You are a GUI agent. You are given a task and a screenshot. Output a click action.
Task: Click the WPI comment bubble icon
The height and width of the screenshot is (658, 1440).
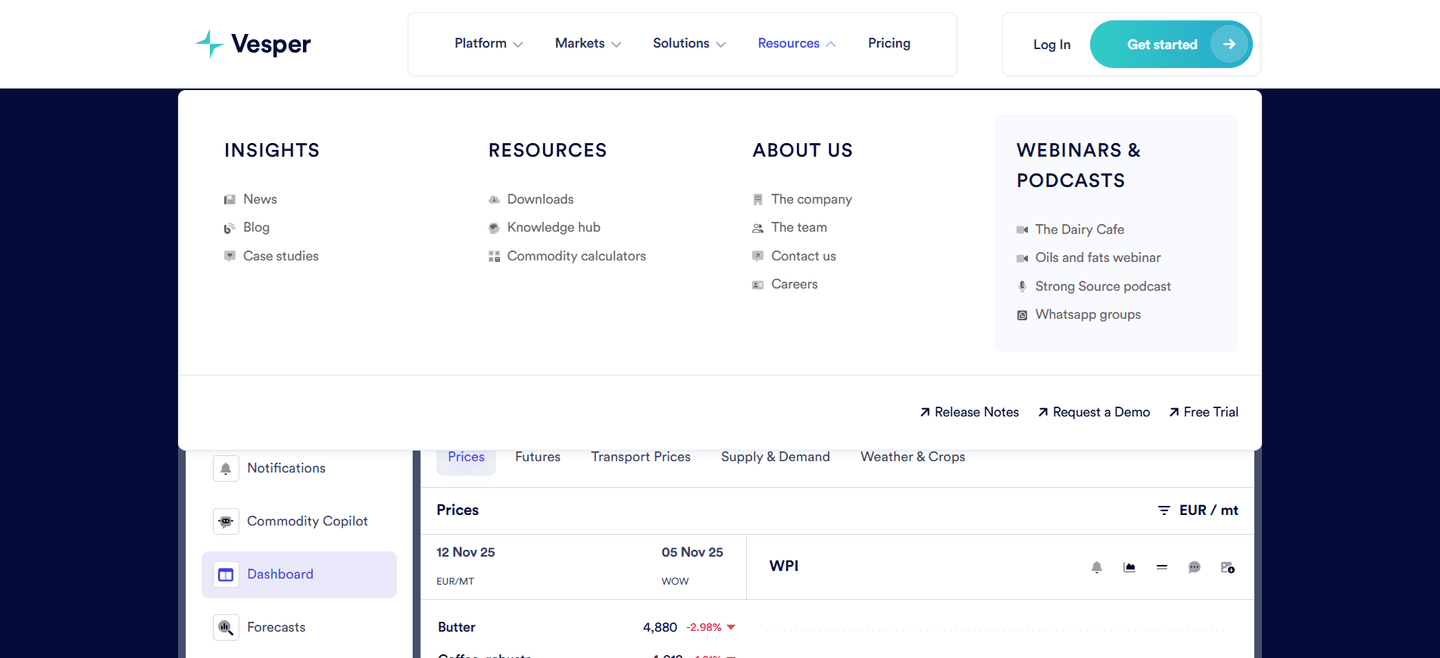1194,567
